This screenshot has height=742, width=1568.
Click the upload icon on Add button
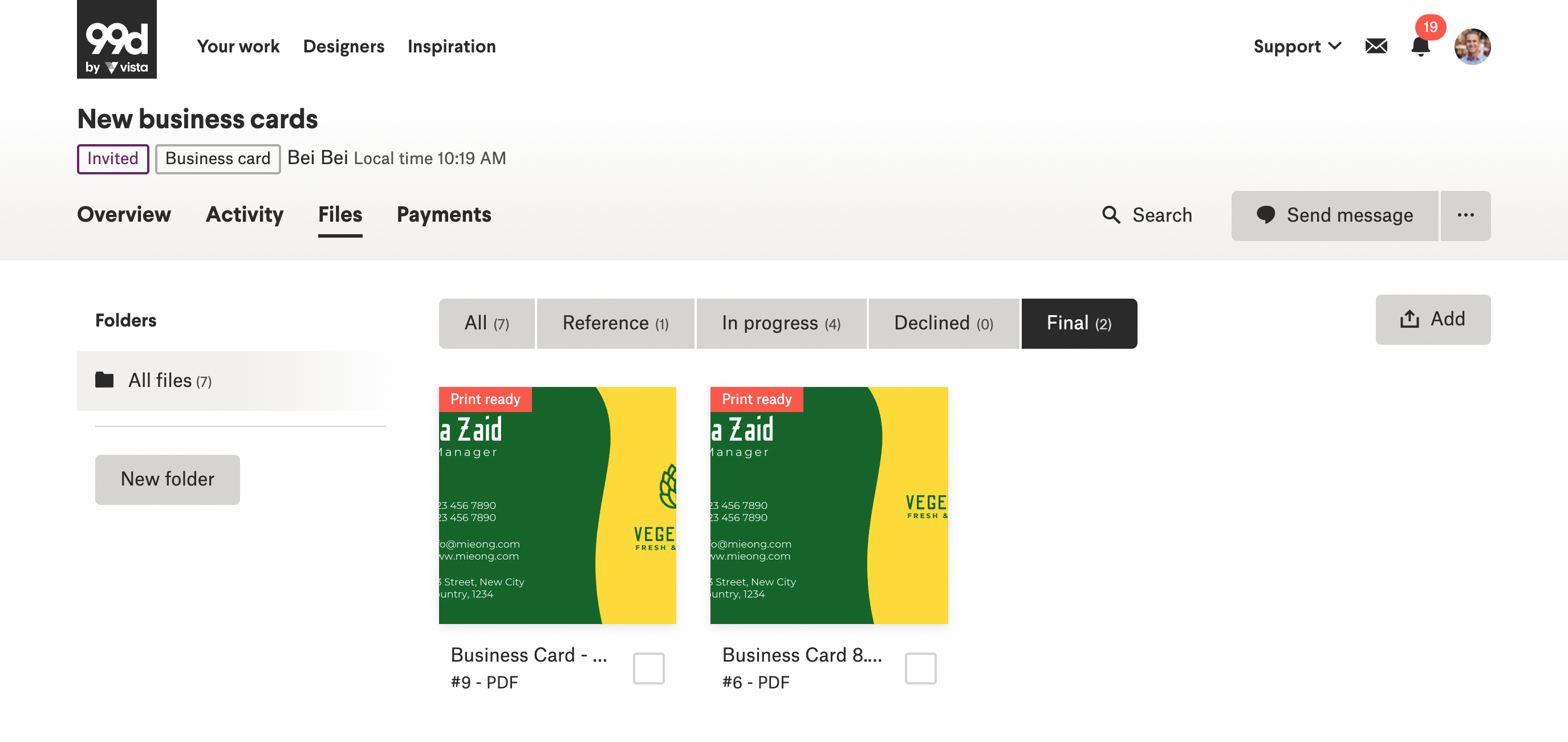(1409, 319)
